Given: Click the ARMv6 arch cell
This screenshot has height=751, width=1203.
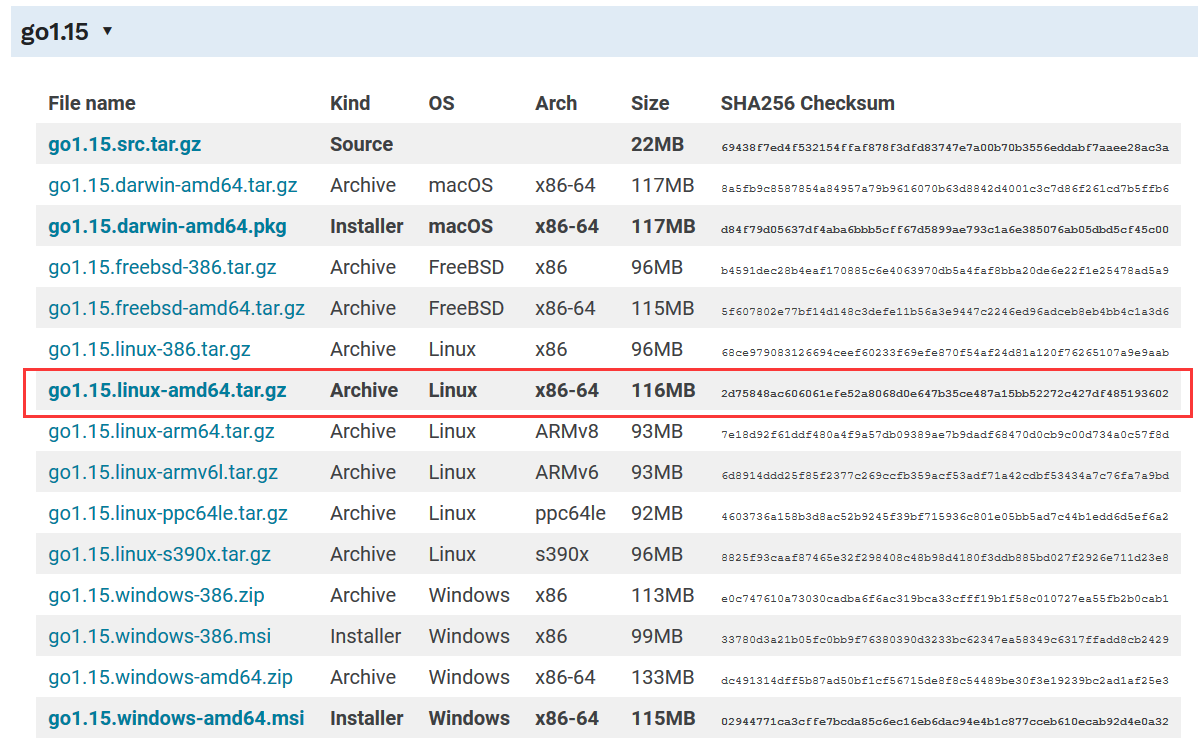Looking at the screenshot, I should (x=566, y=472).
